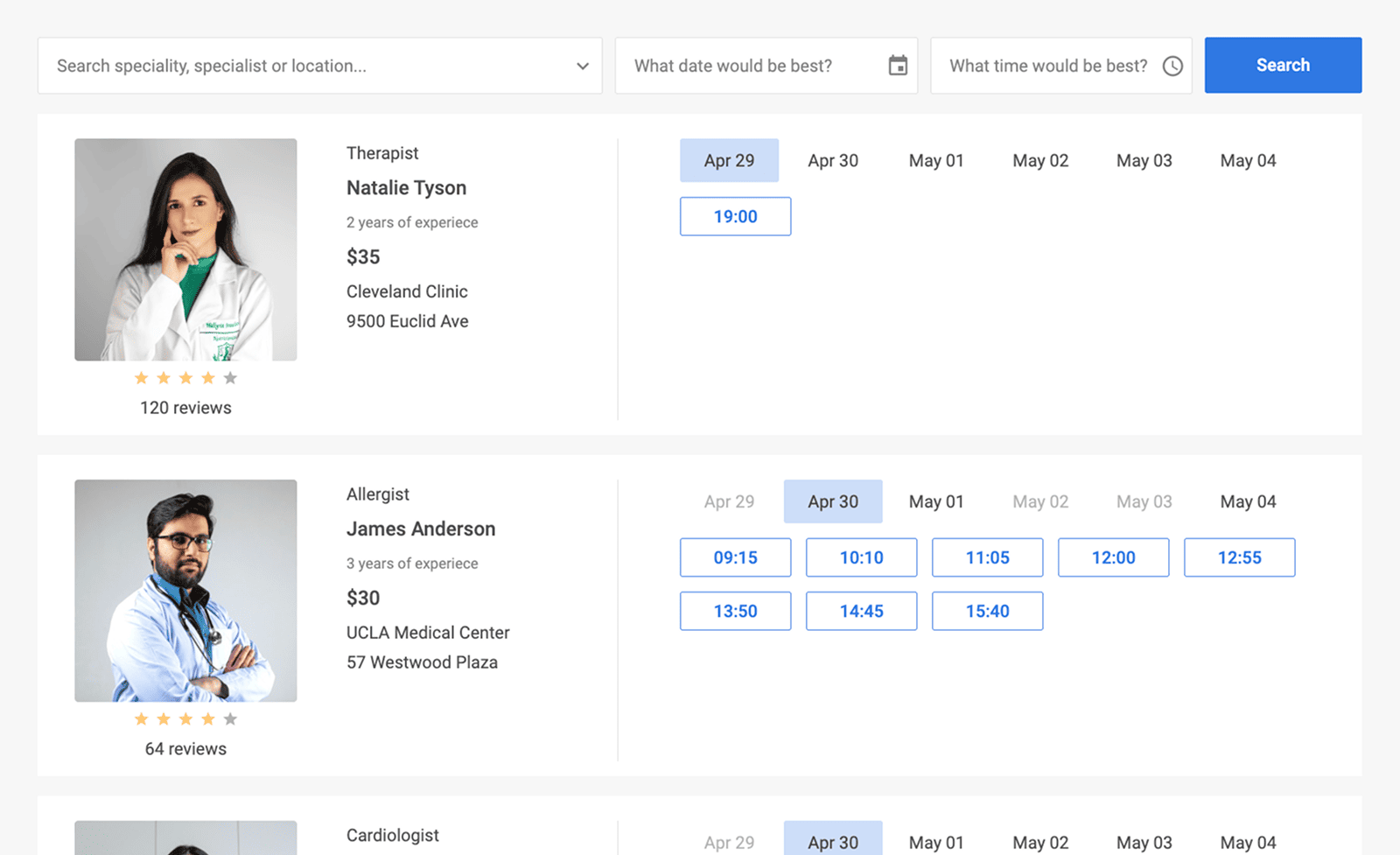The image size is (1400, 855).
Task: Choose the 14:45 time slot
Action: pos(862,611)
